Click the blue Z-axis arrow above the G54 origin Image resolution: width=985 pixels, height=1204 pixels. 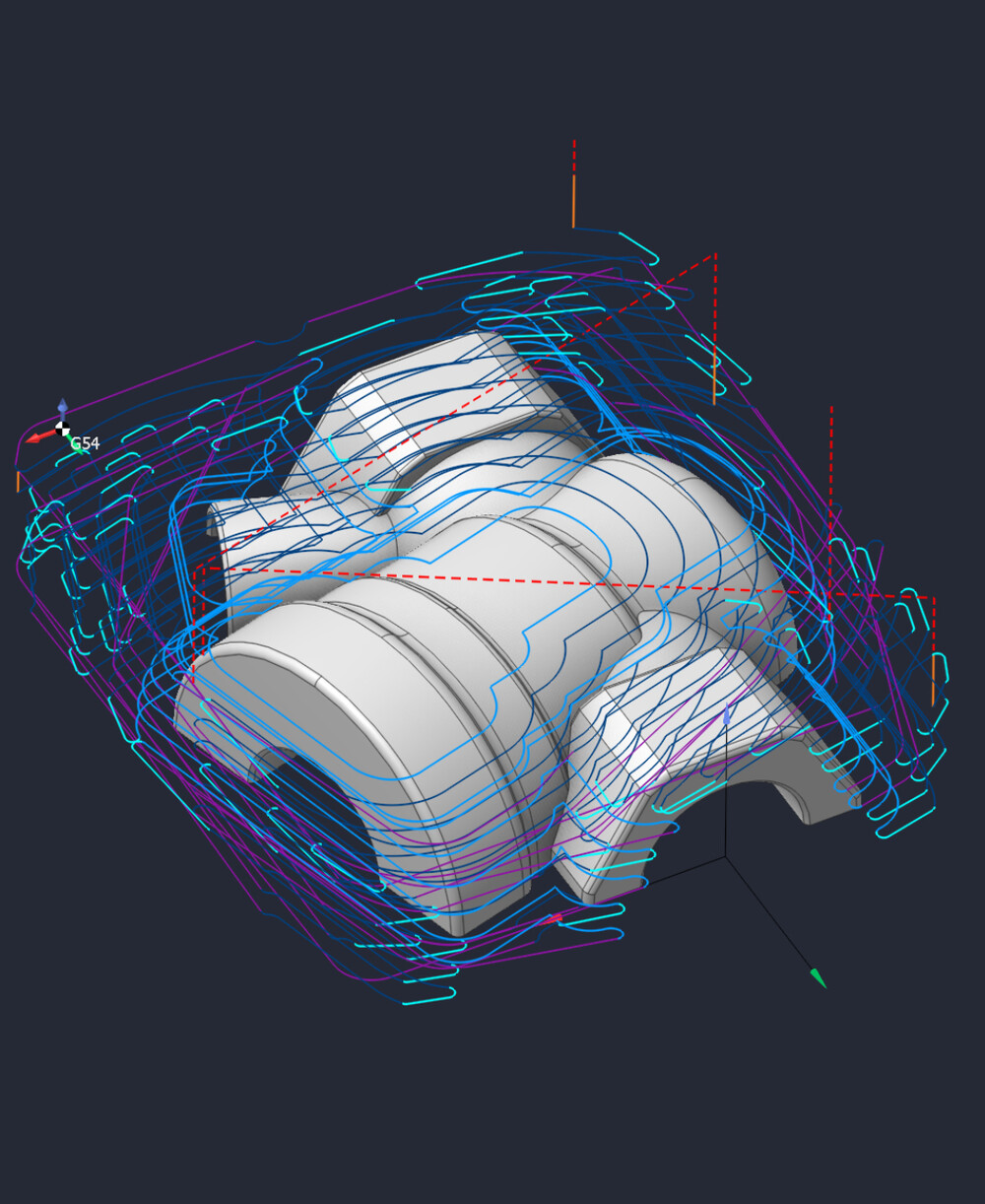tap(63, 409)
